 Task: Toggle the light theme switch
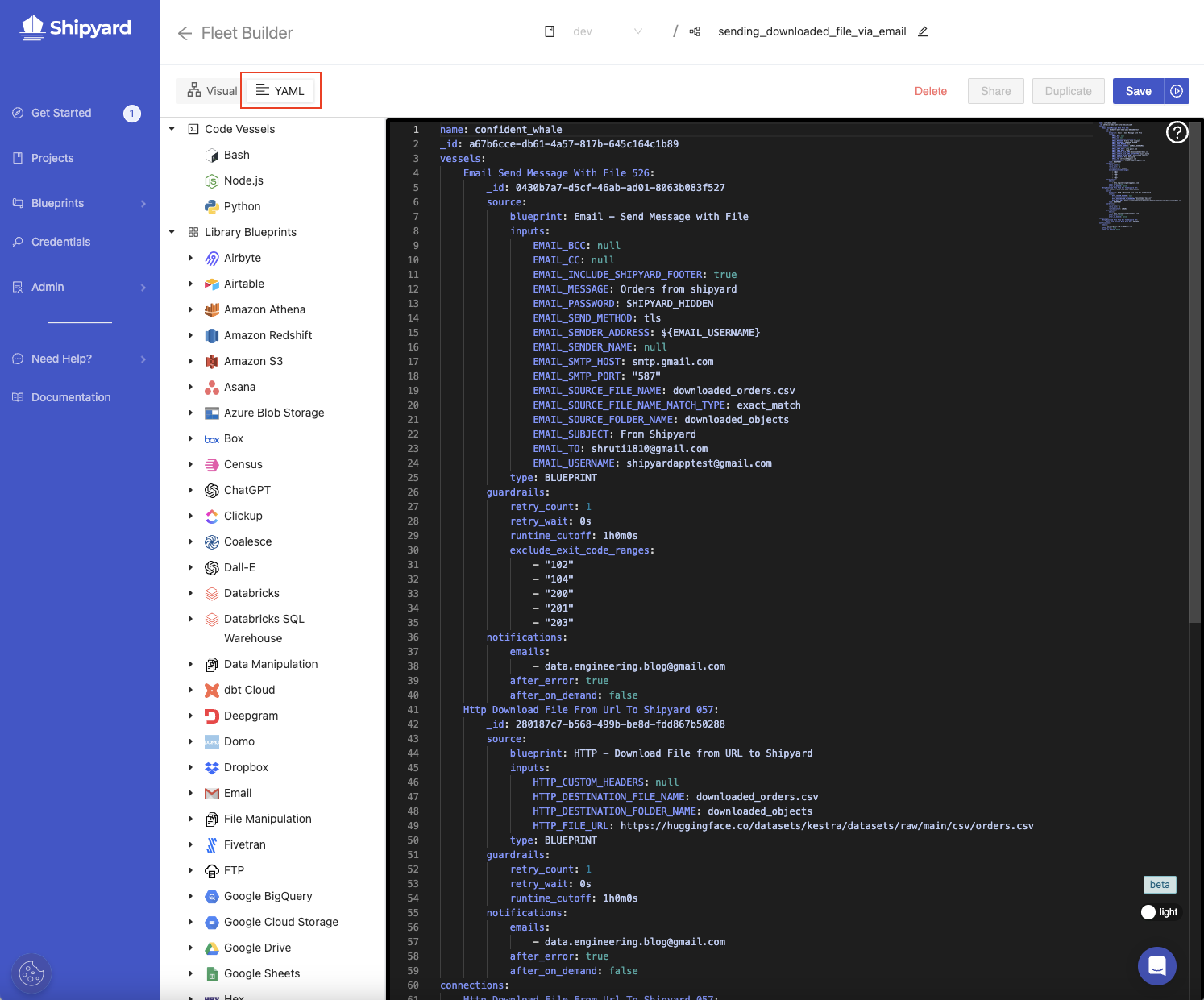1148,912
